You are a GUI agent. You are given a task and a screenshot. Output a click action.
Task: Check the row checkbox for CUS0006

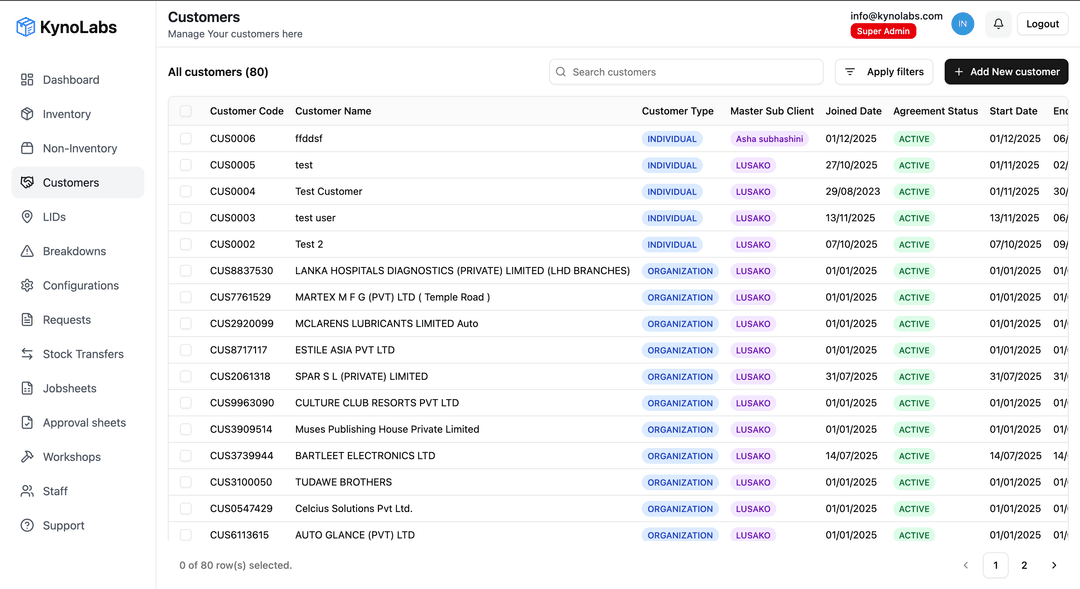click(185, 139)
